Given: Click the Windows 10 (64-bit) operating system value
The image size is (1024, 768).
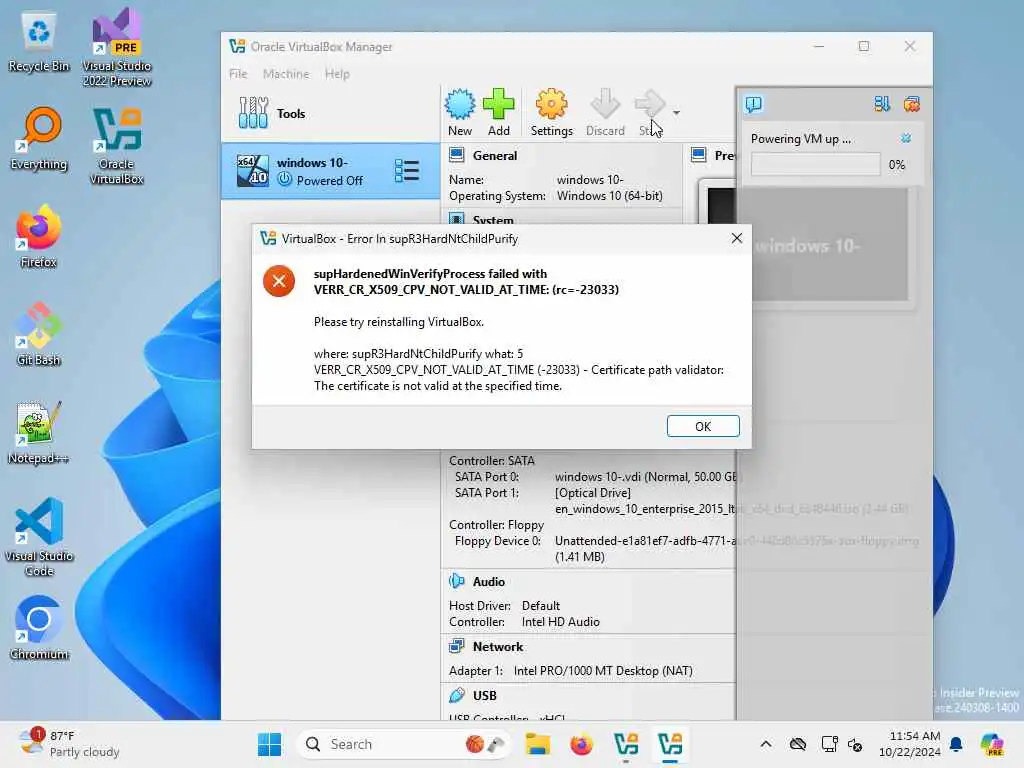Looking at the screenshot, I should pos(609,196).
